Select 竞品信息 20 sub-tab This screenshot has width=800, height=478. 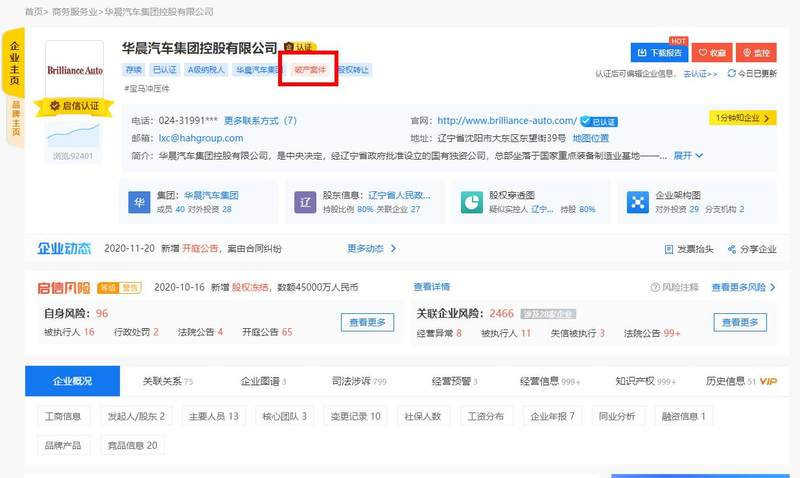tap(133, 445)
